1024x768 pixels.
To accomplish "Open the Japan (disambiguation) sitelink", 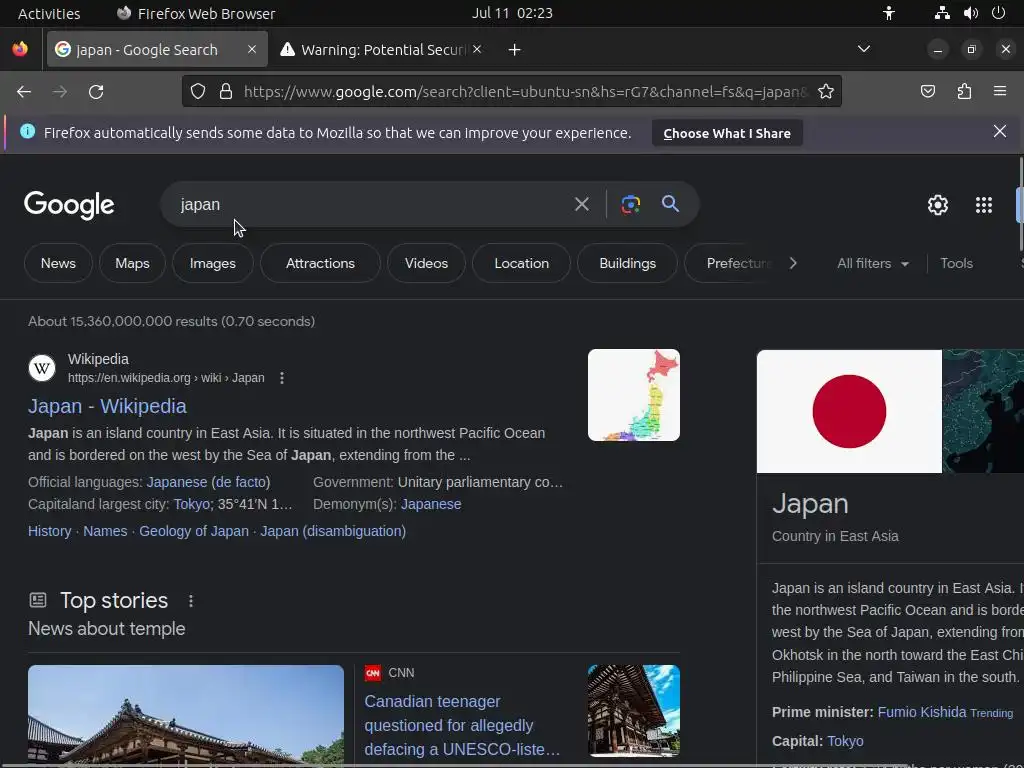I will 333,531.
